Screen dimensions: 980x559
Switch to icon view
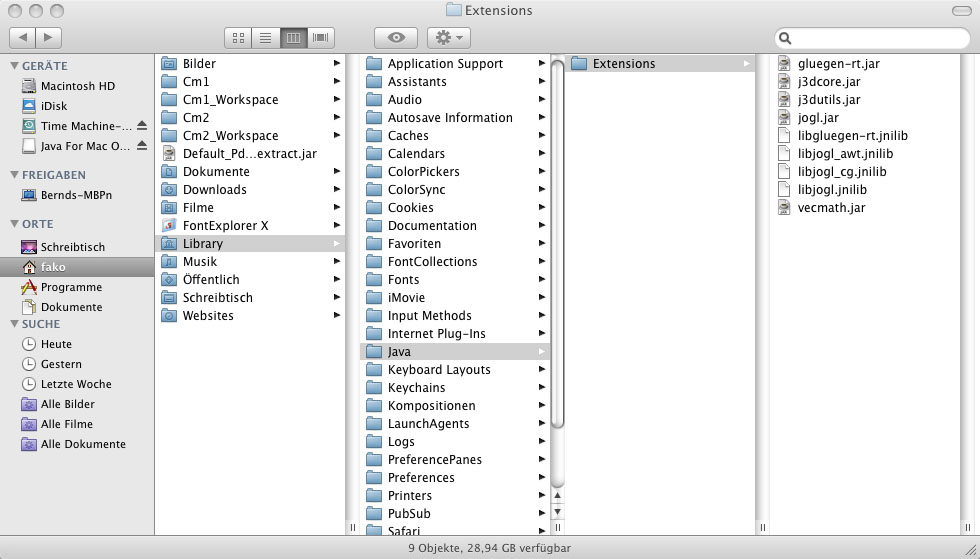238,38
